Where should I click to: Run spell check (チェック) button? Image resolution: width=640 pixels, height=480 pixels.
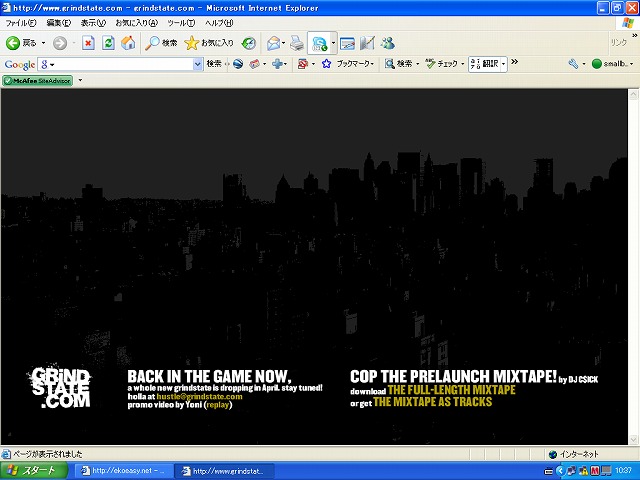[x=442, y=64]
